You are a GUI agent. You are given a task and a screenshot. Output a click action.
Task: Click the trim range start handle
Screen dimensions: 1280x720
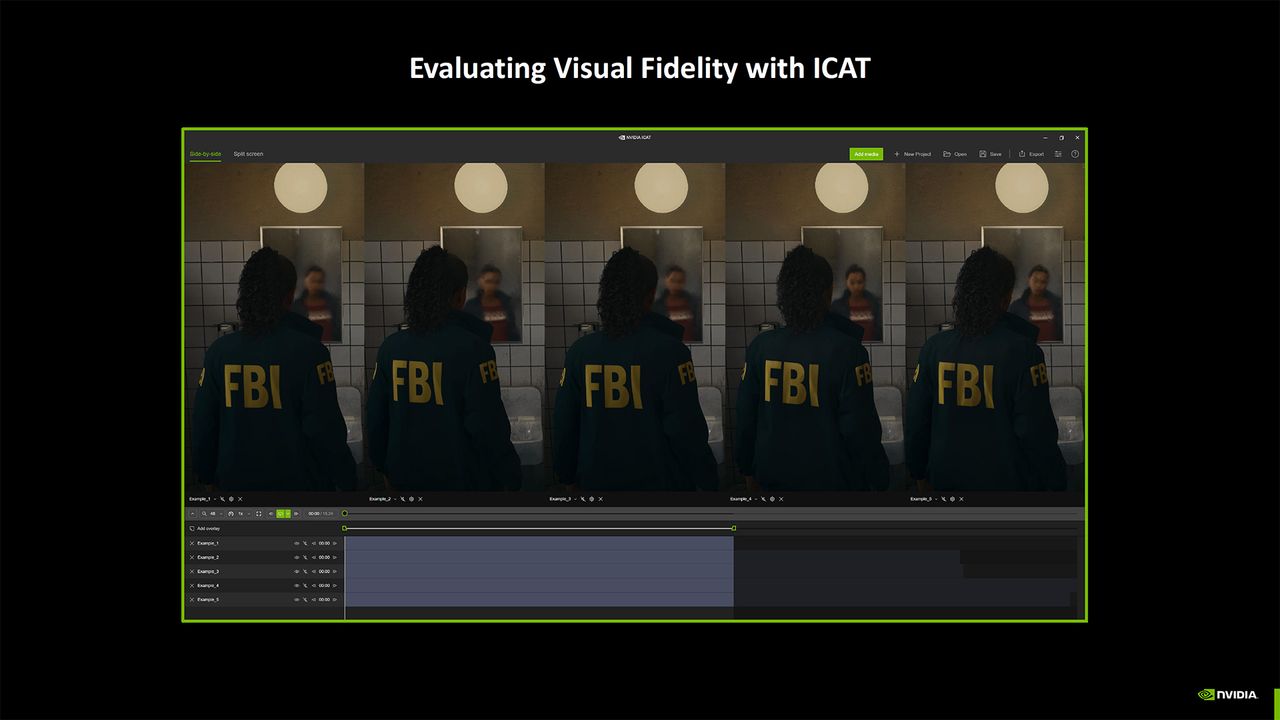(344, 528)
